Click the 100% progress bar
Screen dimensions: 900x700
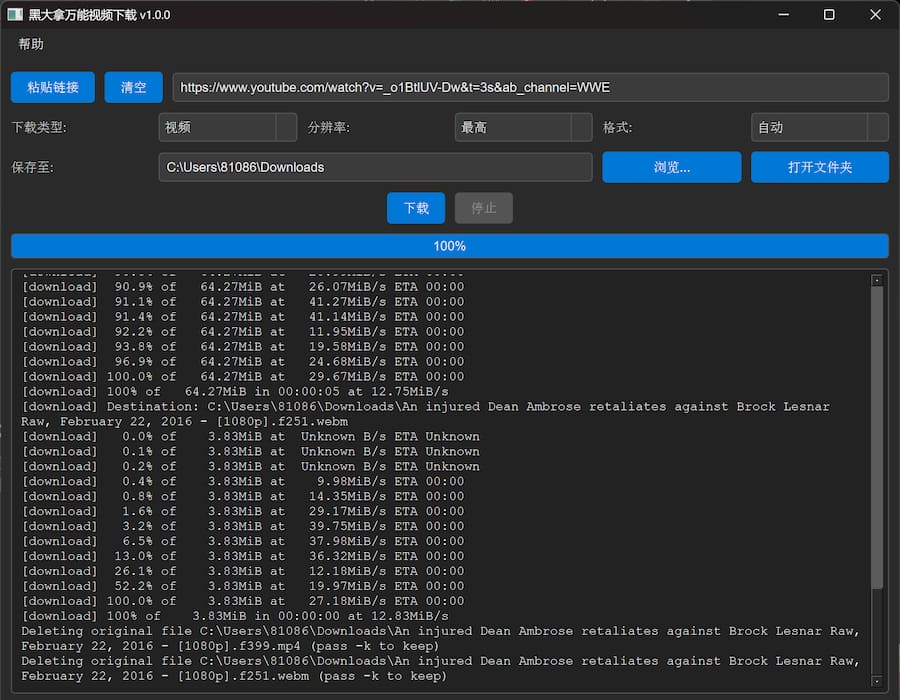[x=450, y=246]
